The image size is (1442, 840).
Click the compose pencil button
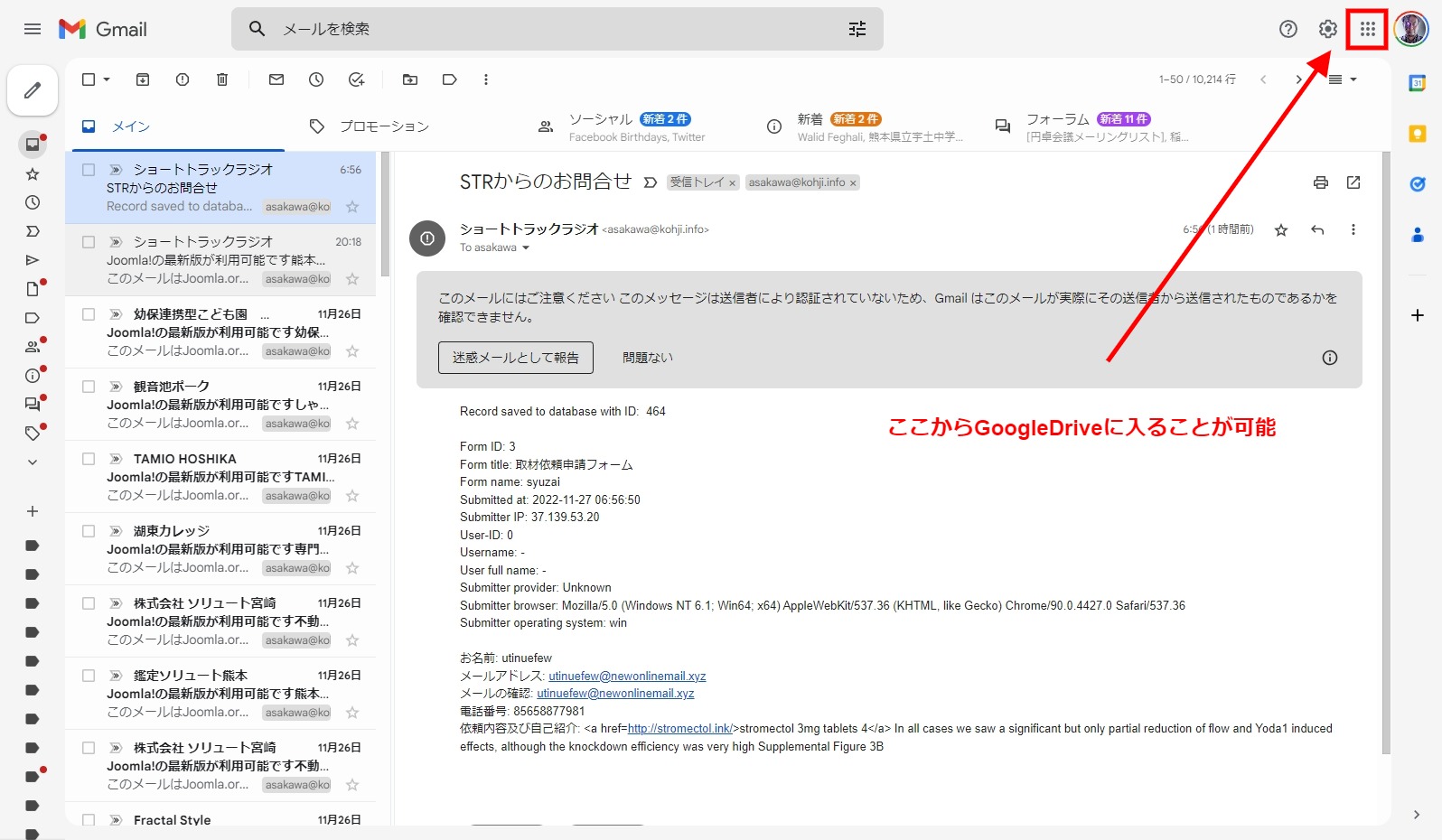pyautogui.click(x=33, y=90)
